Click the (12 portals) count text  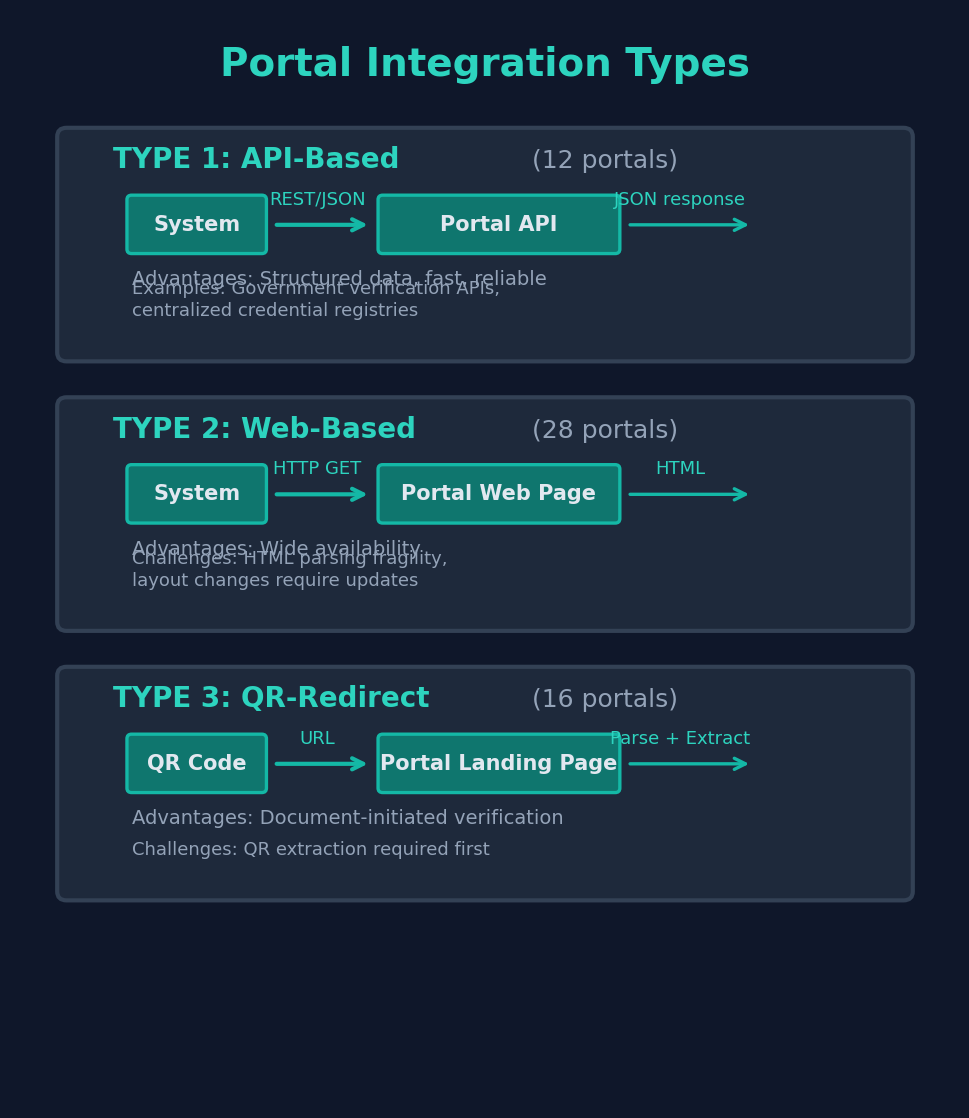coord(604,161)
